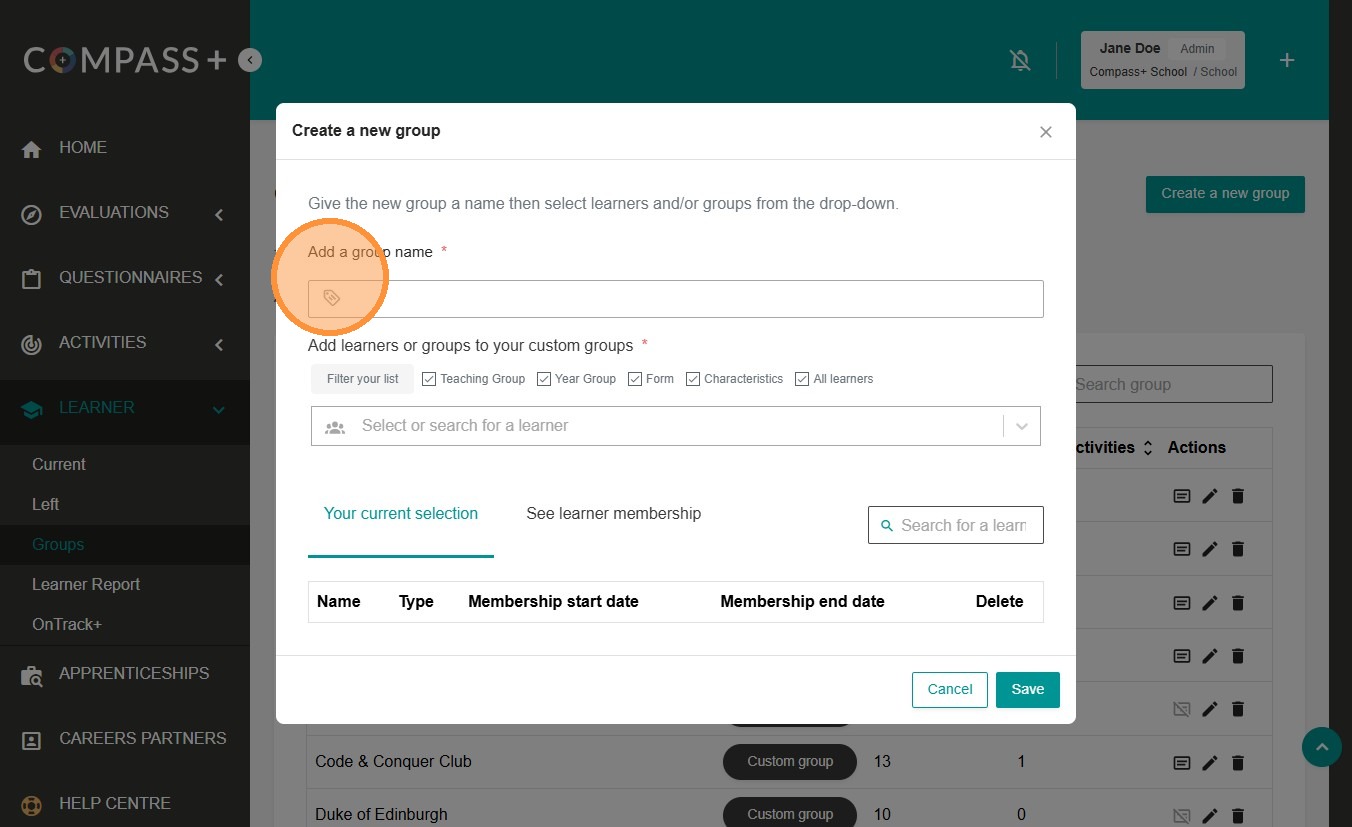This screenshot has height=827, width=1352.
Task: Open OnTrack+ in the sidebar
Action: coord(67,625)
